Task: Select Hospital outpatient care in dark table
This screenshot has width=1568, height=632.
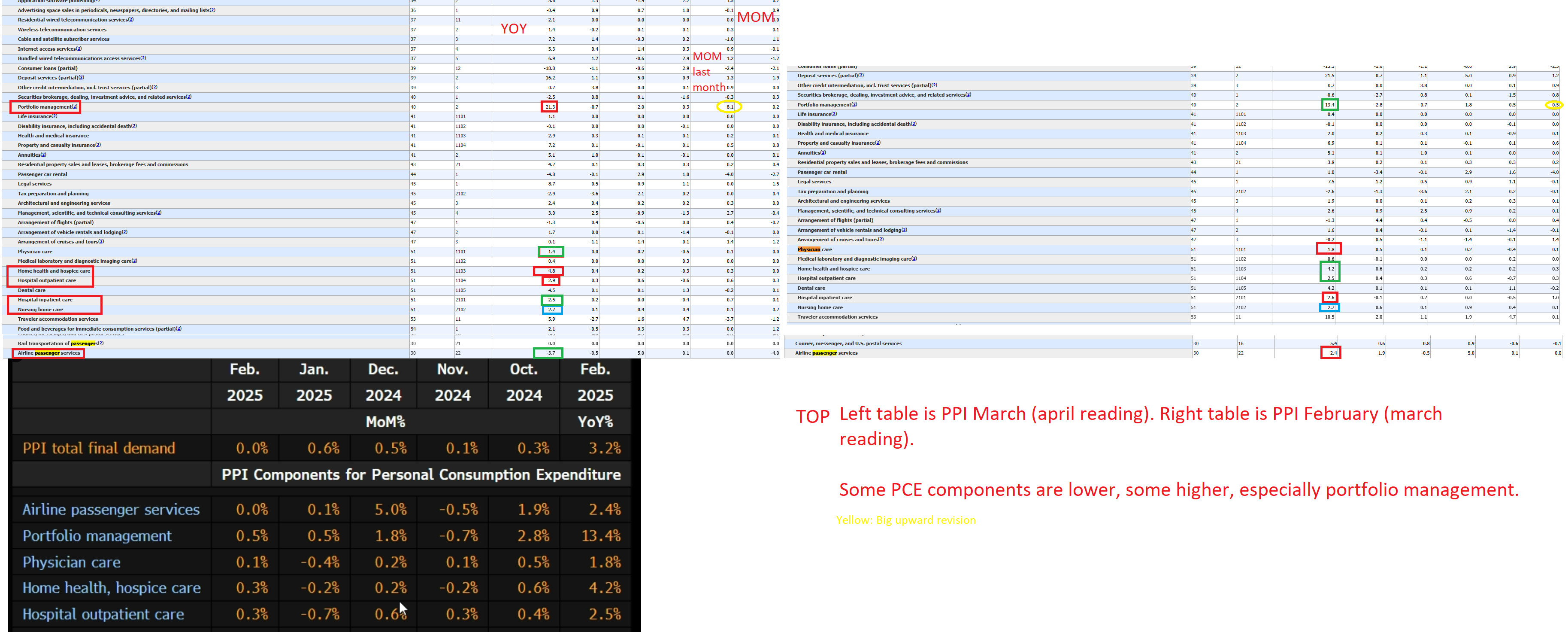Action: [x=103, y=614]
